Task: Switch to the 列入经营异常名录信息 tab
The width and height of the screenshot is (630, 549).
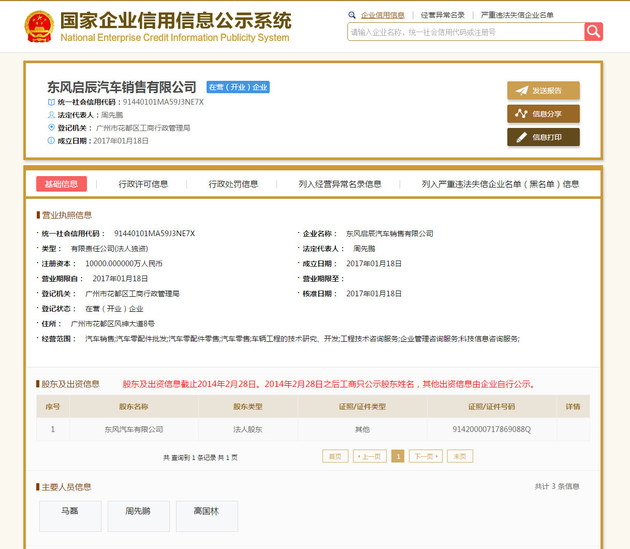Action: click(340, 184)
